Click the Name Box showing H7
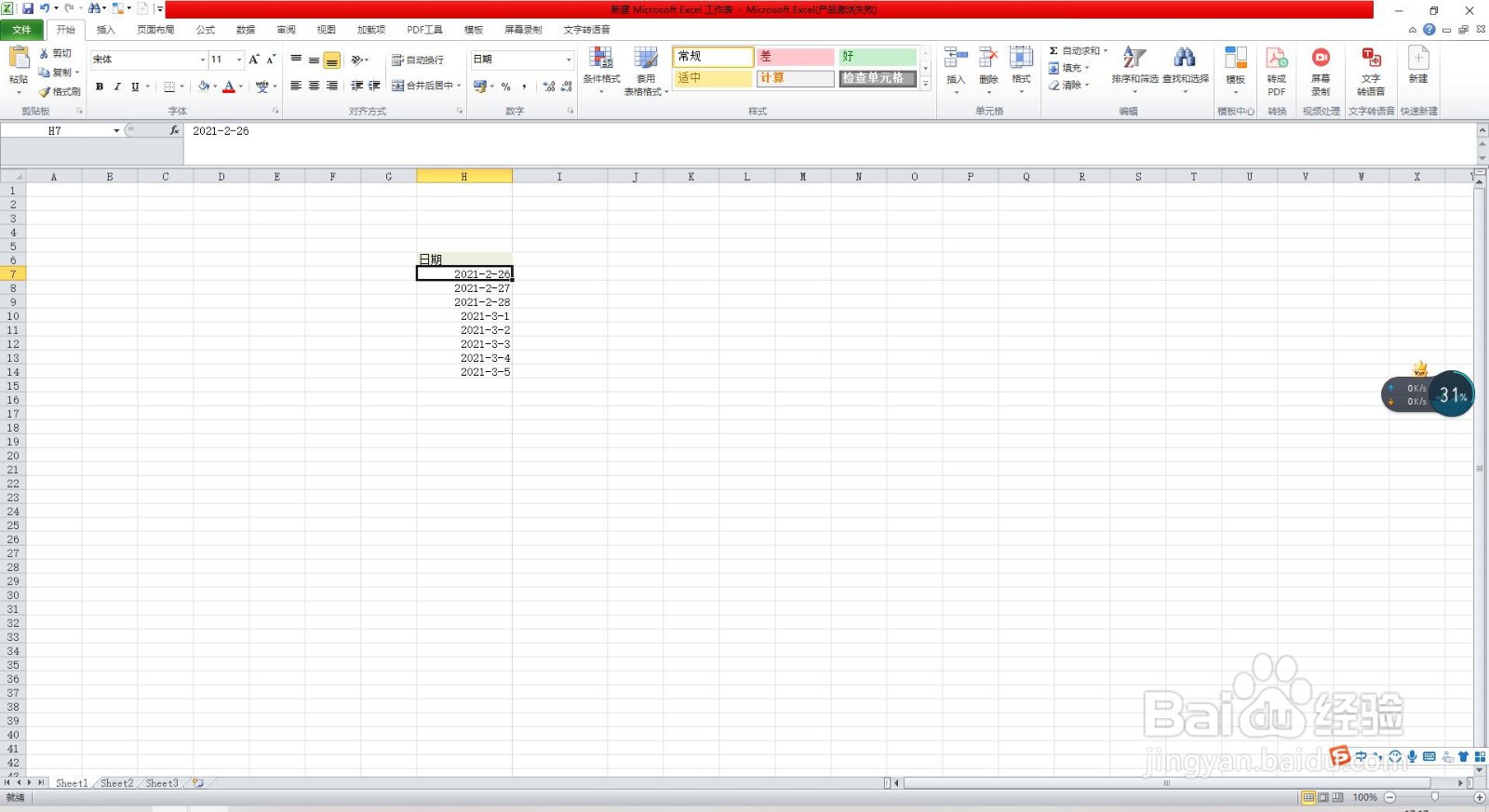The width and height of the screenshot is (1489, 812). (x=55, y=131)
